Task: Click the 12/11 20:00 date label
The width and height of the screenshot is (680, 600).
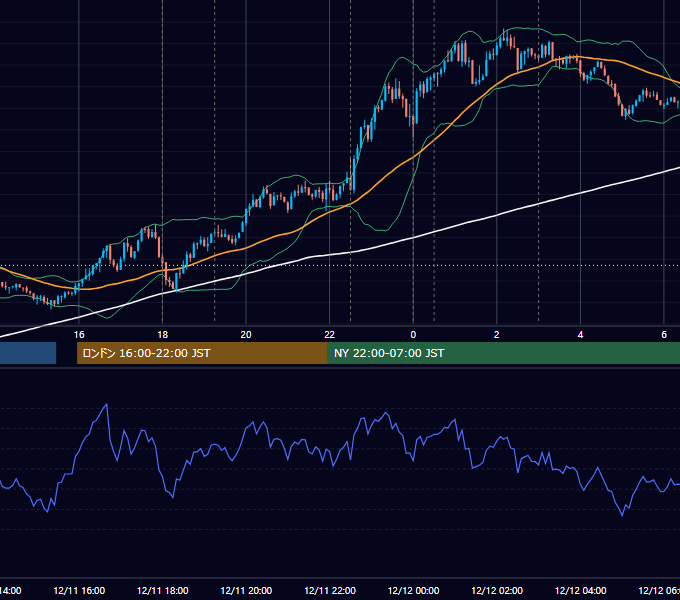Action: [x=246, y=590]
